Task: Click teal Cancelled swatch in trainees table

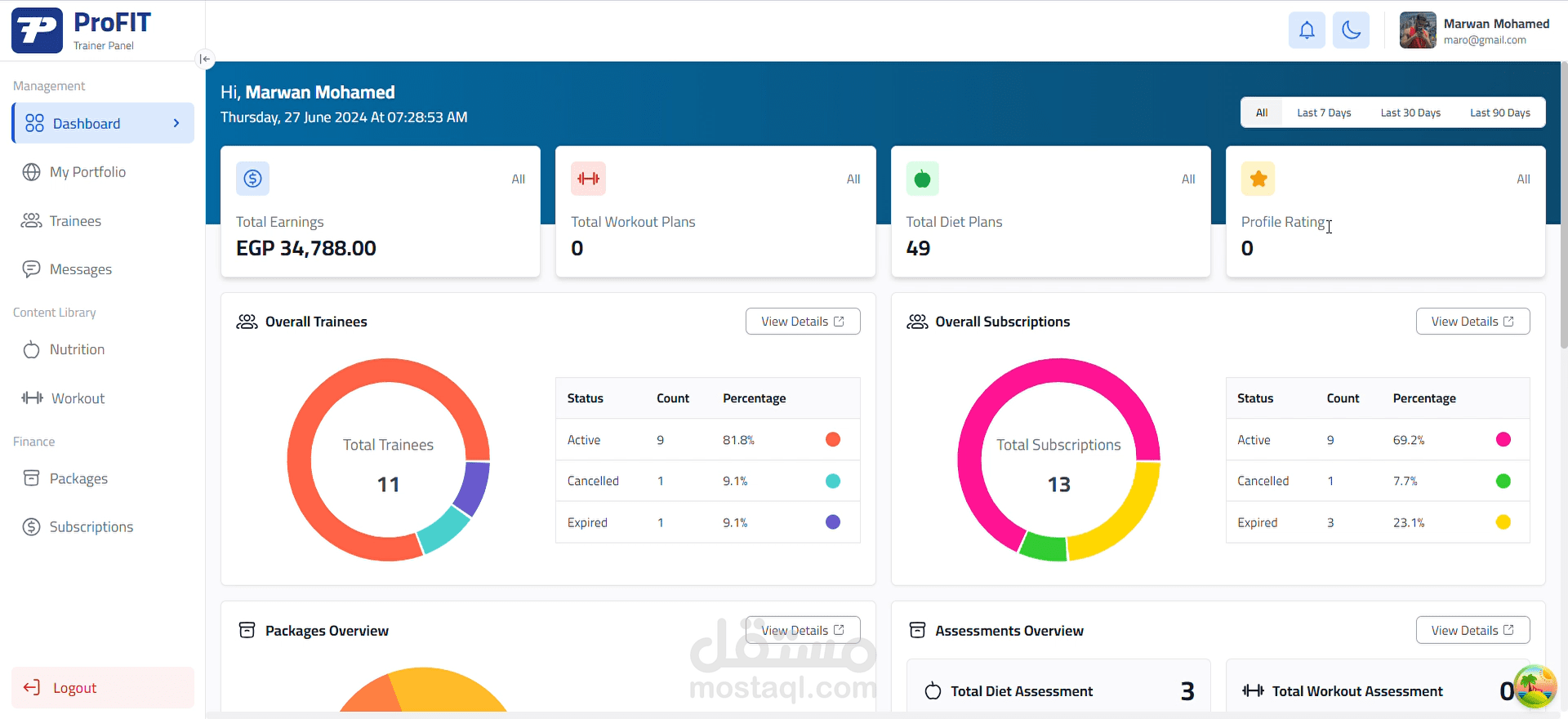Action: click(833, 481)
